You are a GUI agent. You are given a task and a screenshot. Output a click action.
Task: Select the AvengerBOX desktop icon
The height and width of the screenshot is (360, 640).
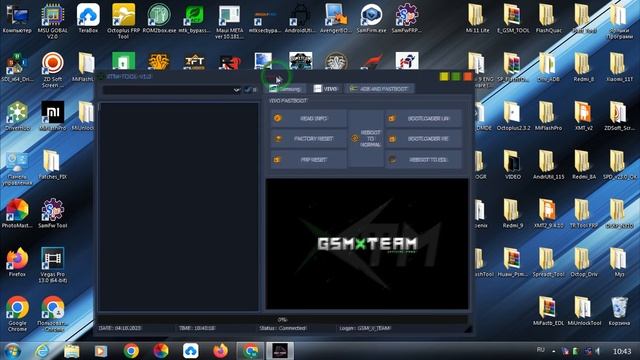(x=336, y=19)
